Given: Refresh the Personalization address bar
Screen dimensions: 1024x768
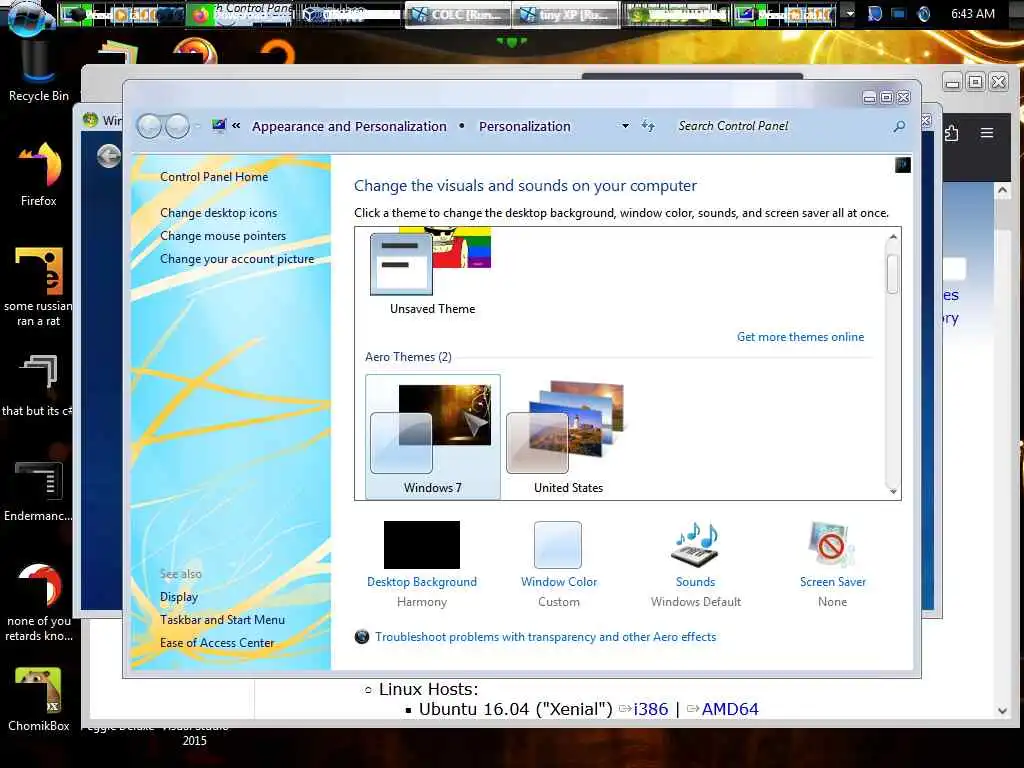Looking at the screenshot, I should coord(648,125).
